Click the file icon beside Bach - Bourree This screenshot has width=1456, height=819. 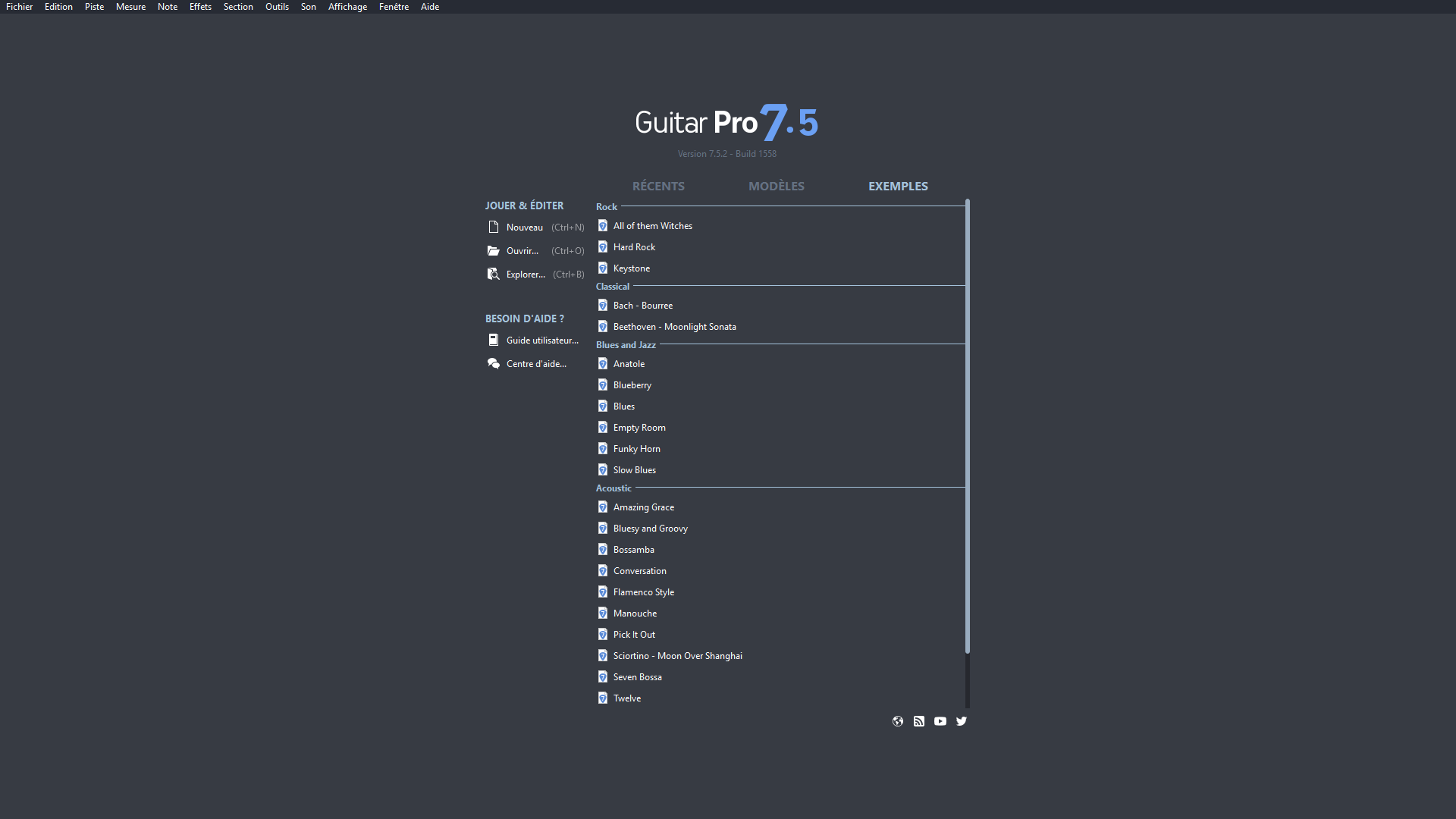click(603, 305)
